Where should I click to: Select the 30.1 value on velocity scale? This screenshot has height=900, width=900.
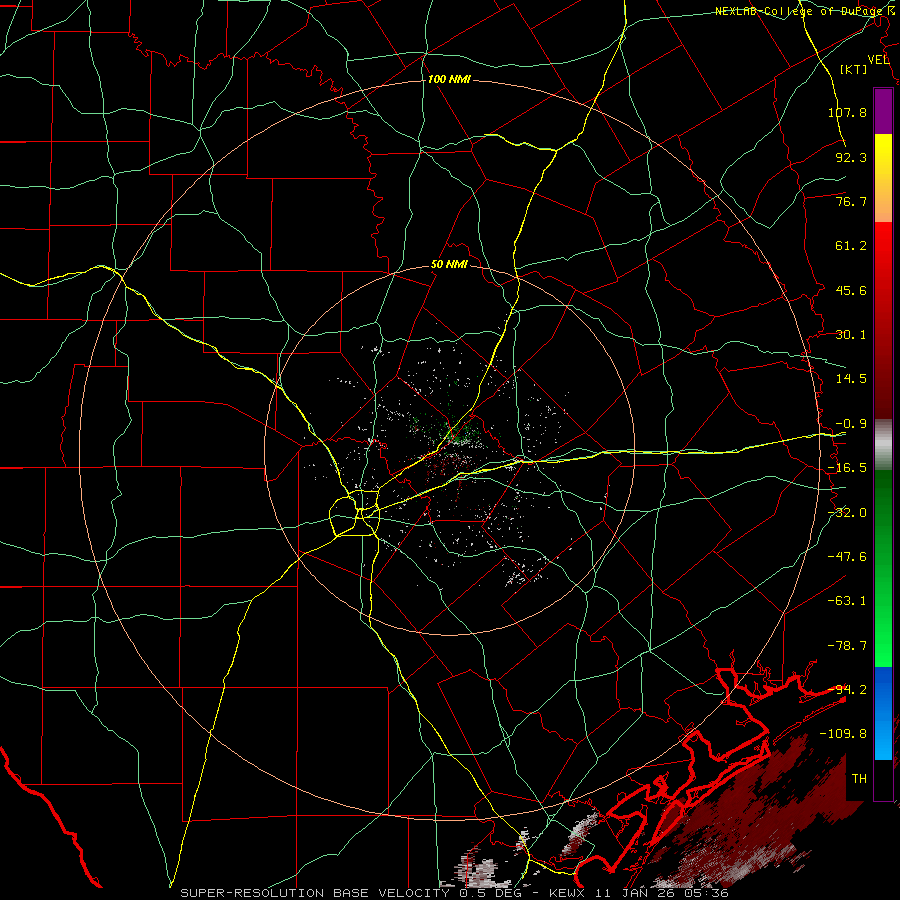(x=851, y=335)
